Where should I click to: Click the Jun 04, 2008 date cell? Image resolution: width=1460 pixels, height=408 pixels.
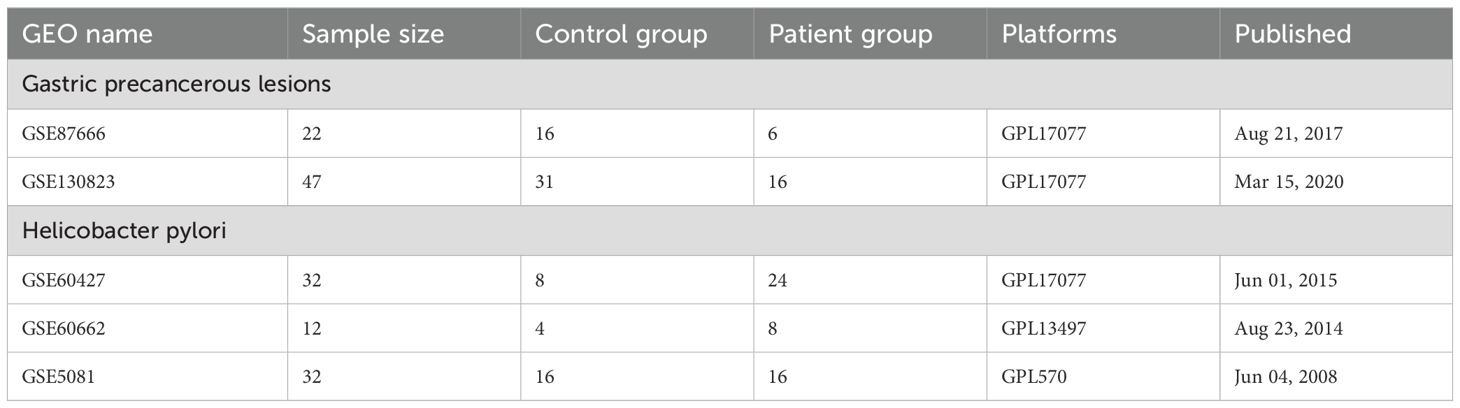click(1287, 377)
